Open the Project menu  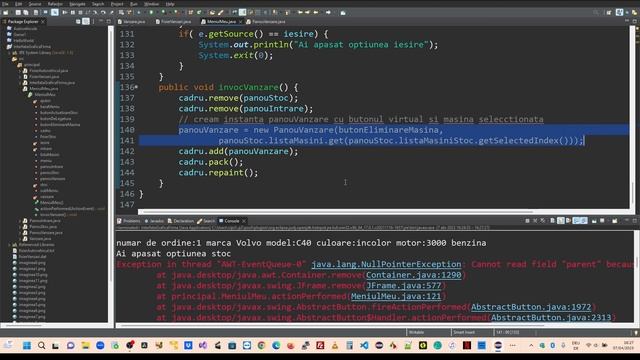tap(117, 4)
